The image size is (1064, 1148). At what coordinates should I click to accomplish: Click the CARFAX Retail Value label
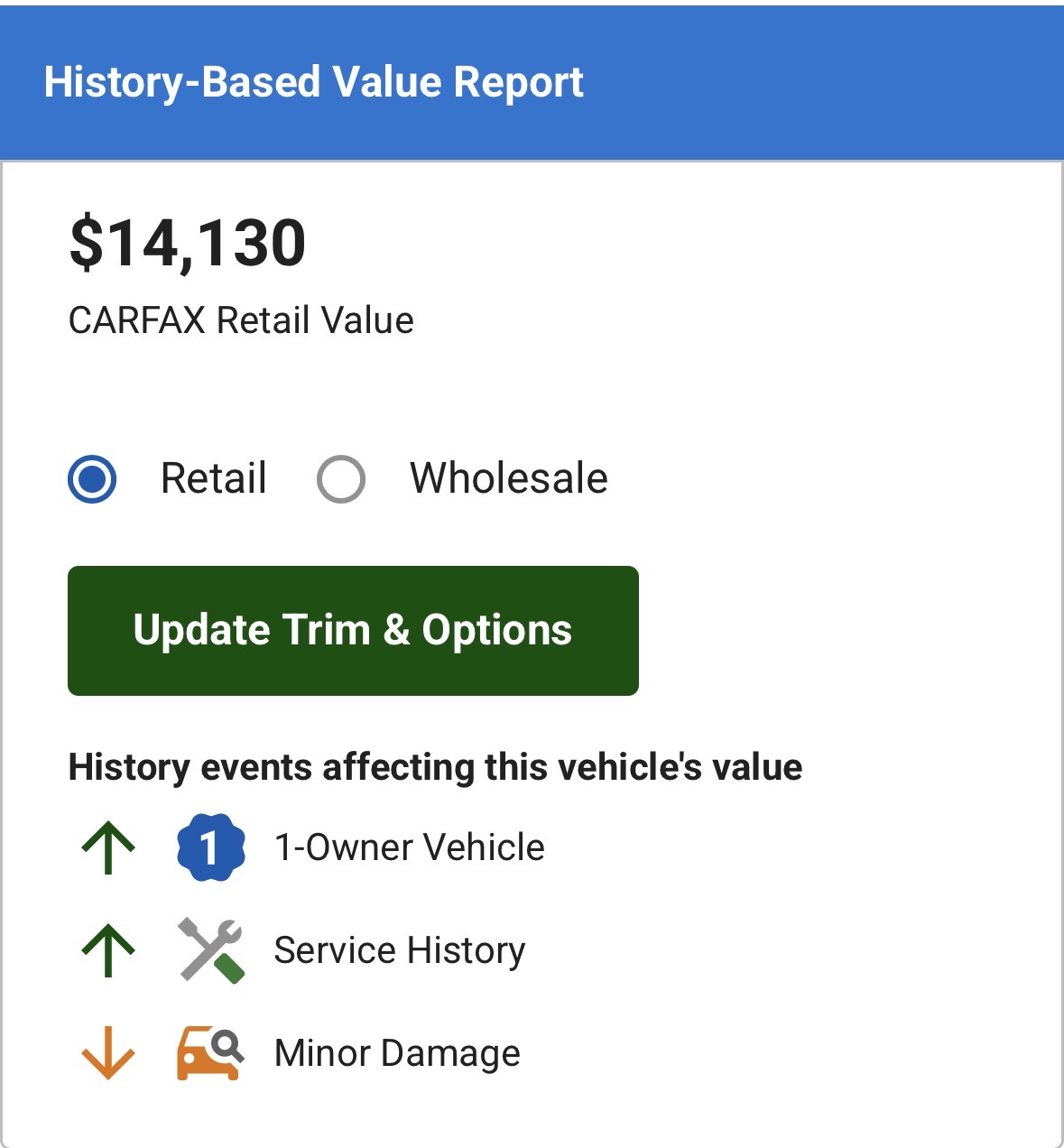[241, 320]
